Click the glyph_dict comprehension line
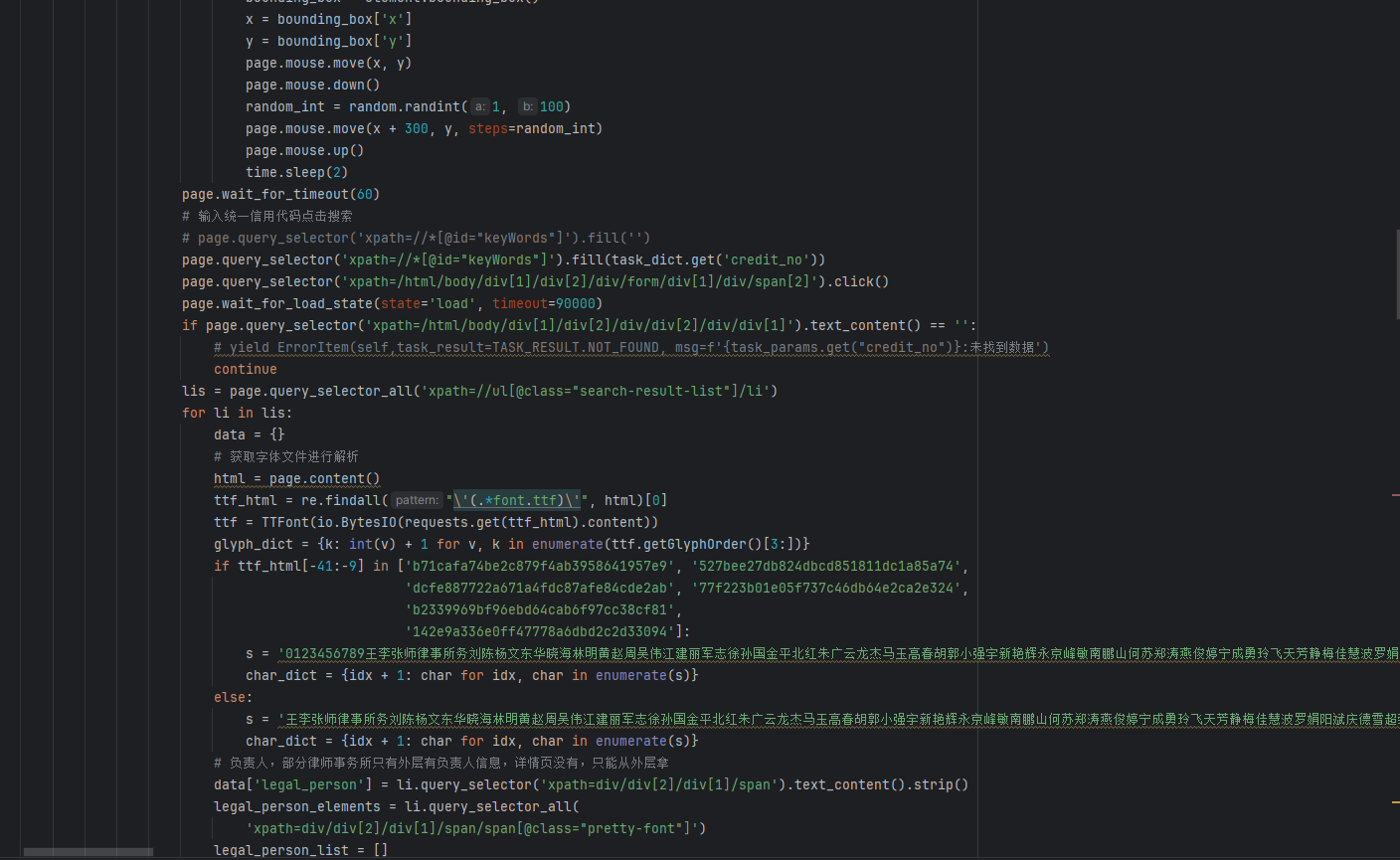Screen dimensions: 1400x860 click(x=511, y=544)
